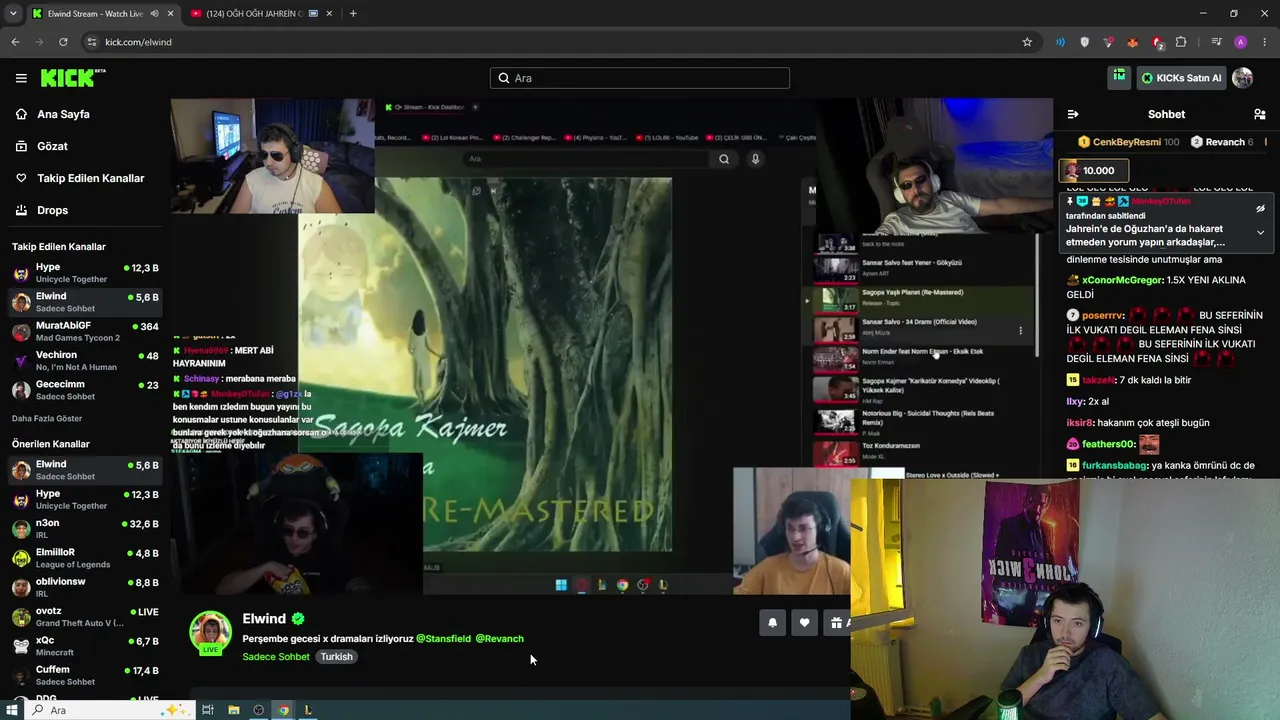The width and height of the screenshot is (1280, 720).
Task: Toggle follow heart for Elwind
Action: point(804,623)
